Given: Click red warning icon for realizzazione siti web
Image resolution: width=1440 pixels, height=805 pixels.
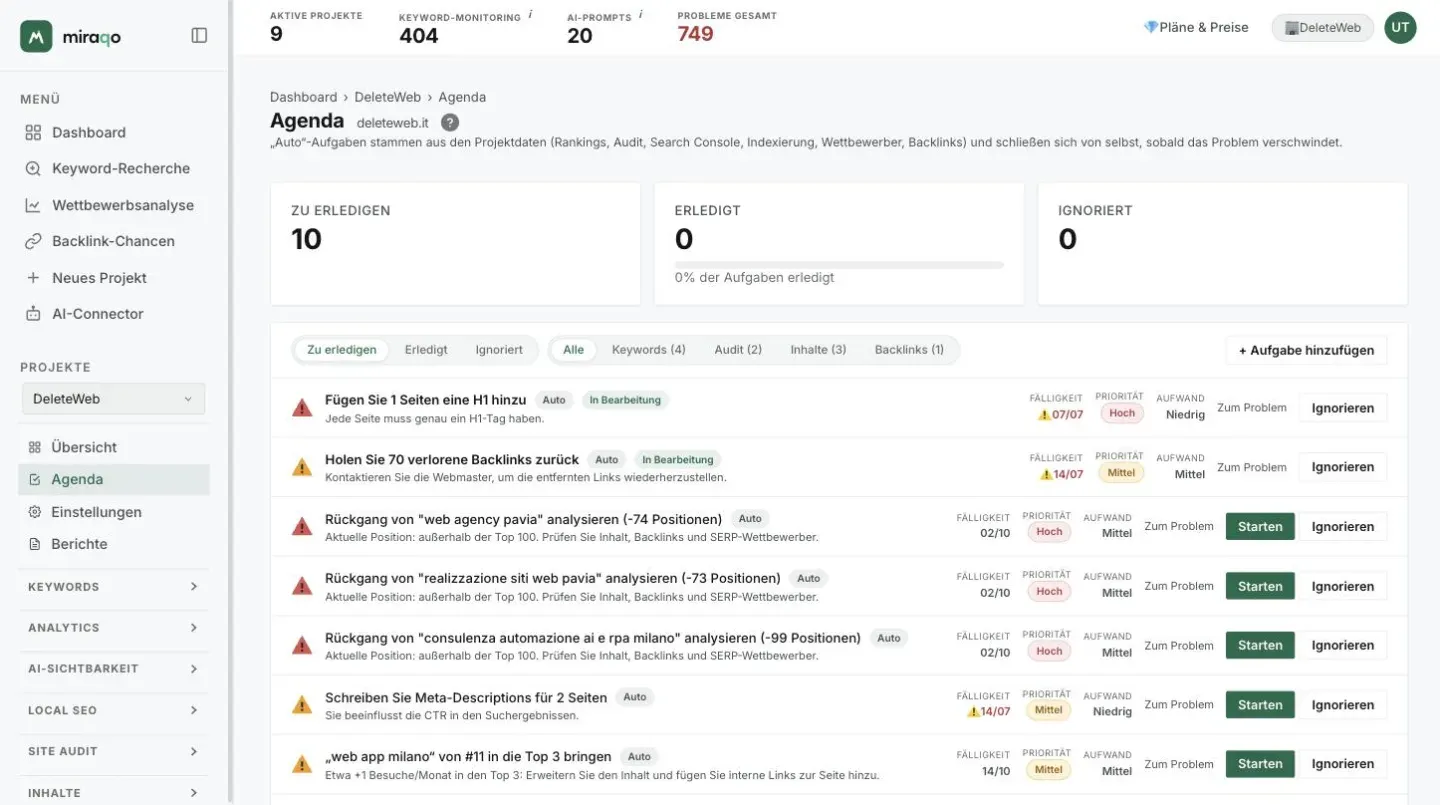Looking at the screenshot, I should tap(302, 586).
